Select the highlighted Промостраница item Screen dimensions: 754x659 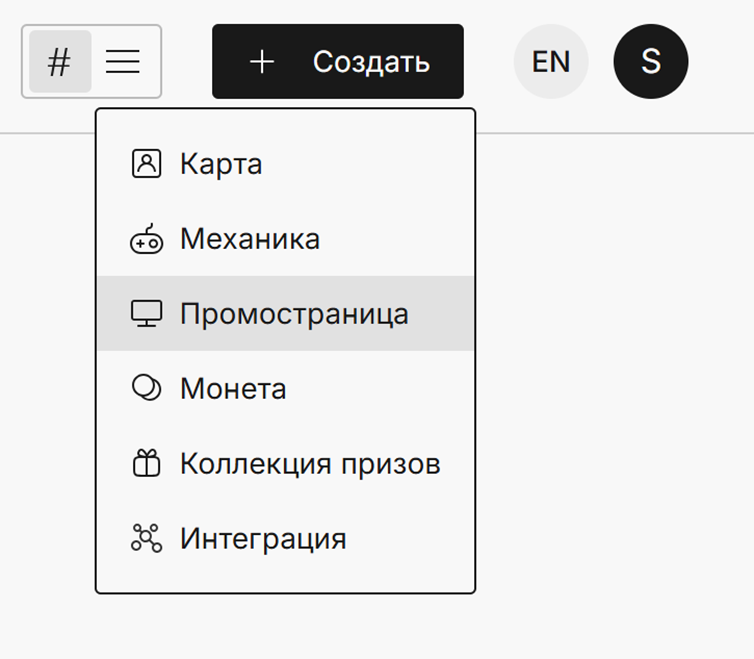pyautogui.click(x=294, y=314)
